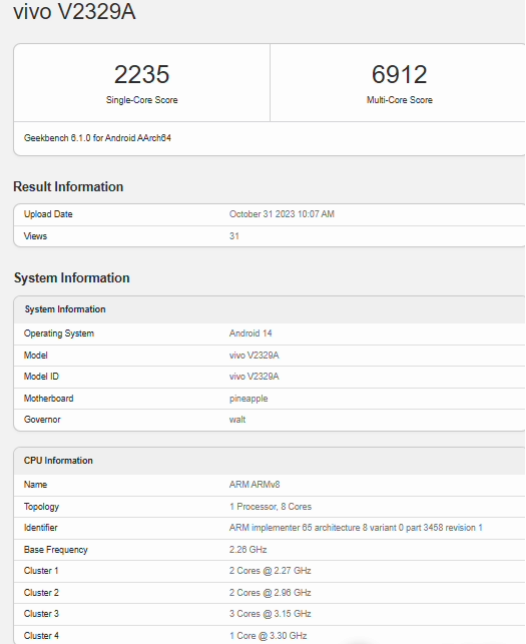Select the Single-Core Score label
Screen dimensions: 526x644
click(142, 100)
